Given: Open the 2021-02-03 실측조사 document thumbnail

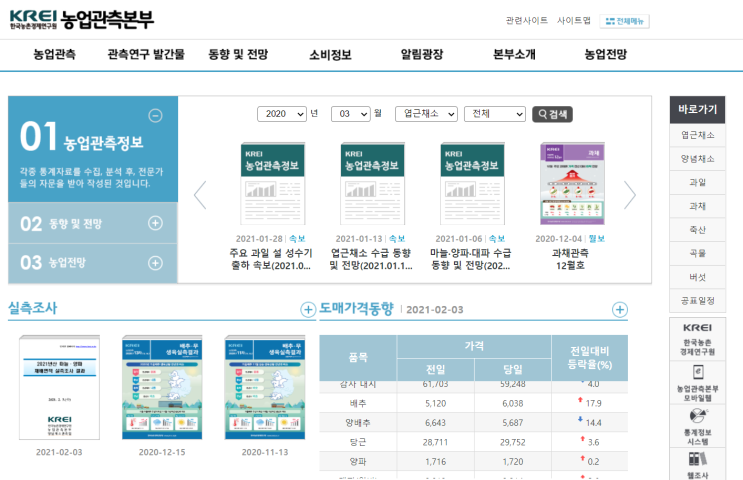Looking at the screenshot, I should (59, 387).
